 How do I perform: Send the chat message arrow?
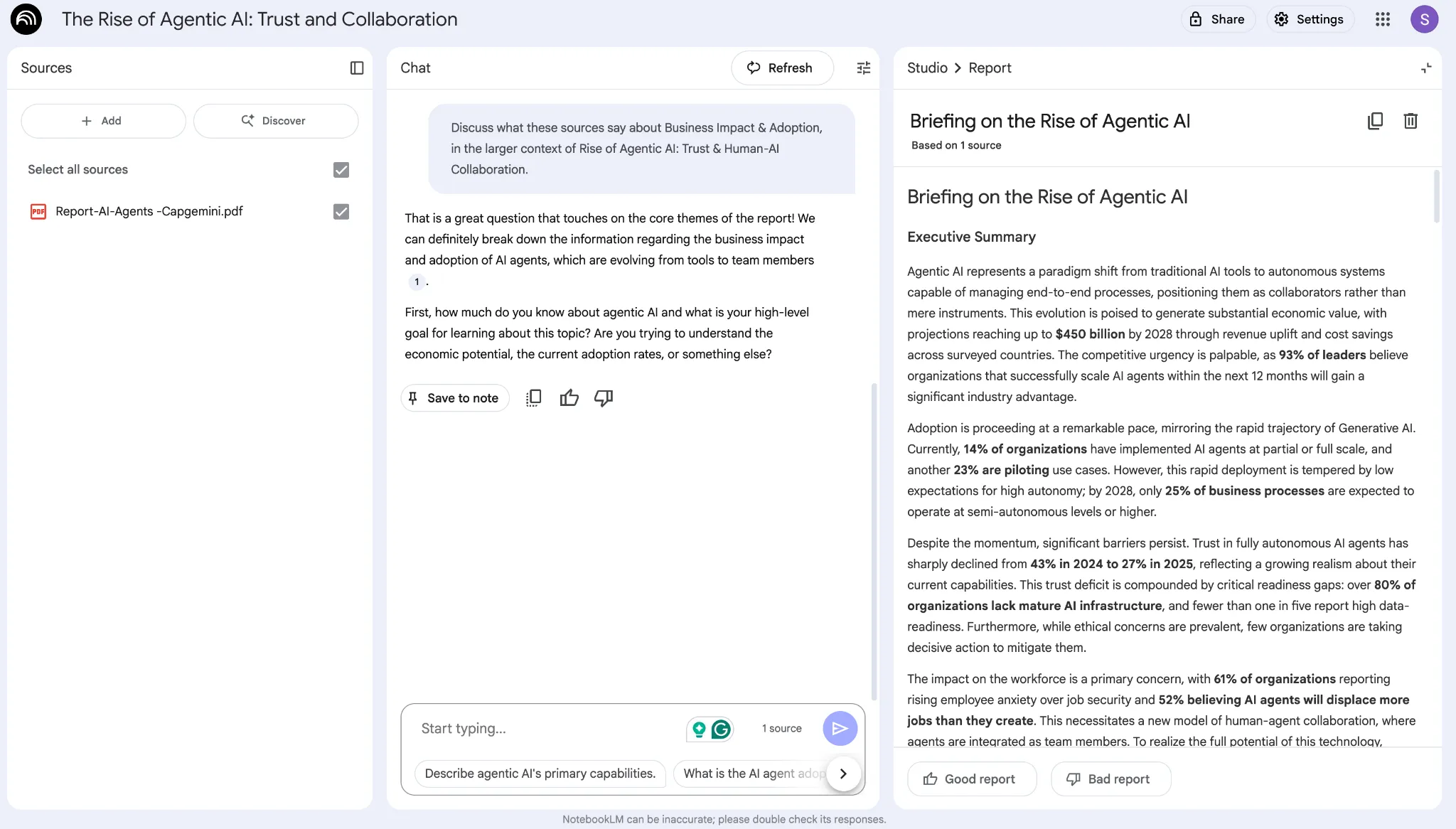[x=840, y=728]
